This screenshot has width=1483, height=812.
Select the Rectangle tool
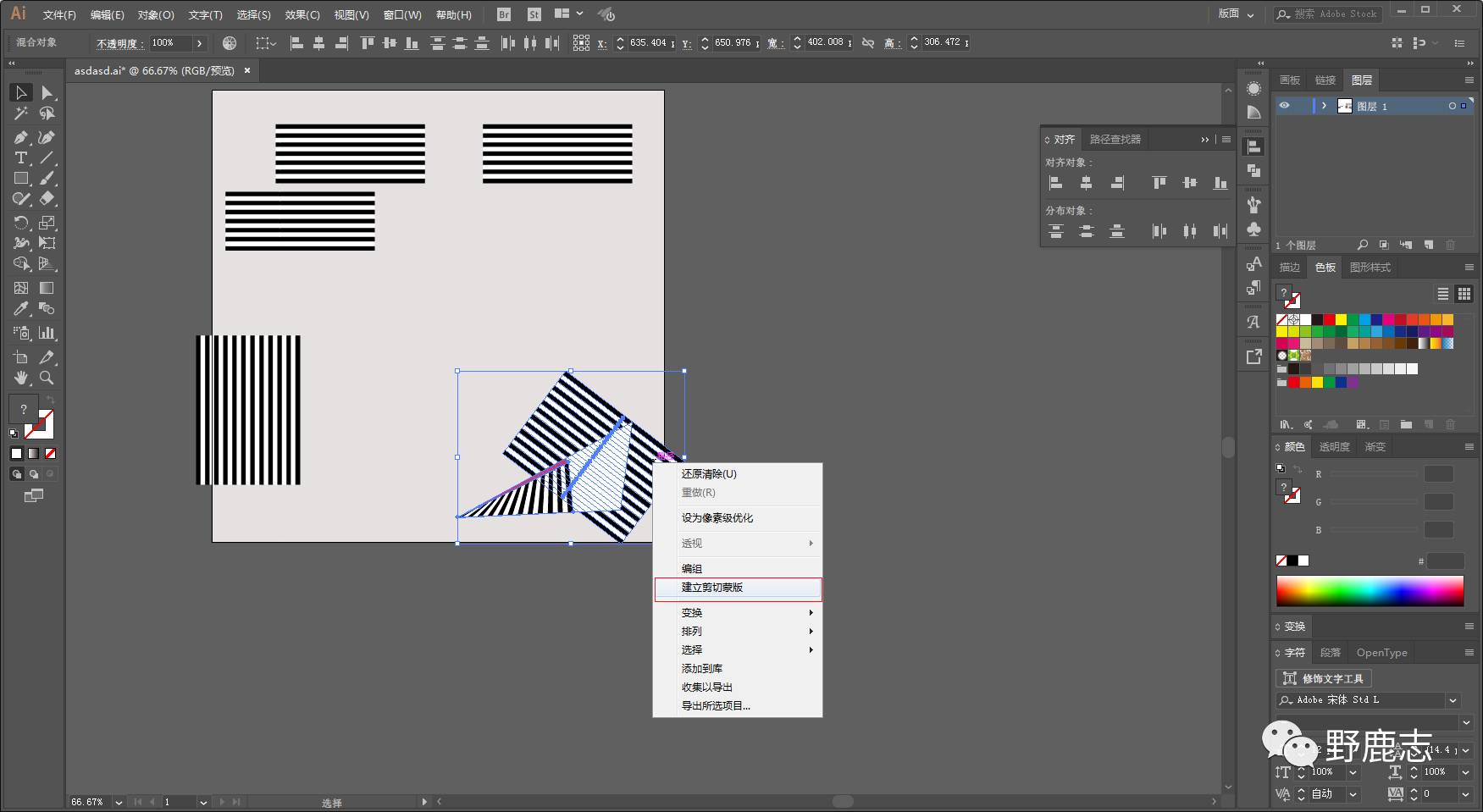(x=21, y=179)
